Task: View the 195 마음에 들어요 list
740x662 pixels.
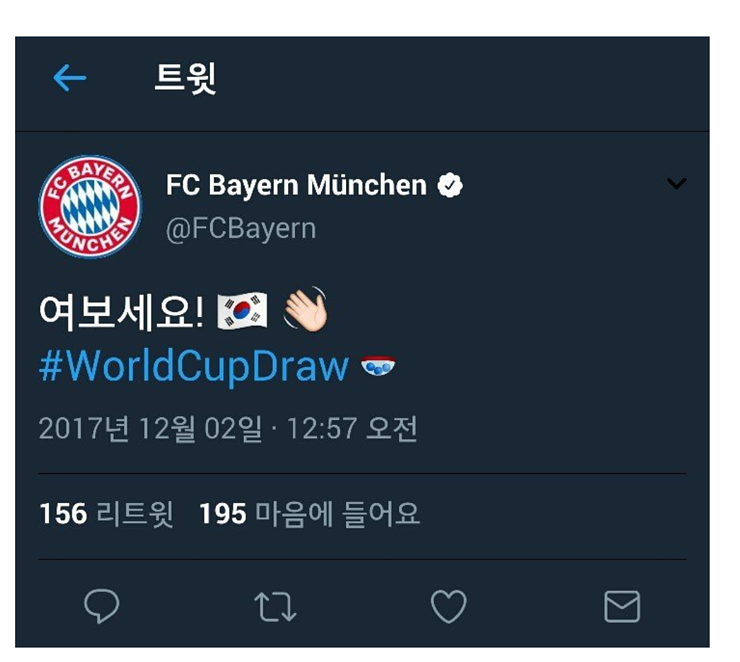Action: coord(310,514)
